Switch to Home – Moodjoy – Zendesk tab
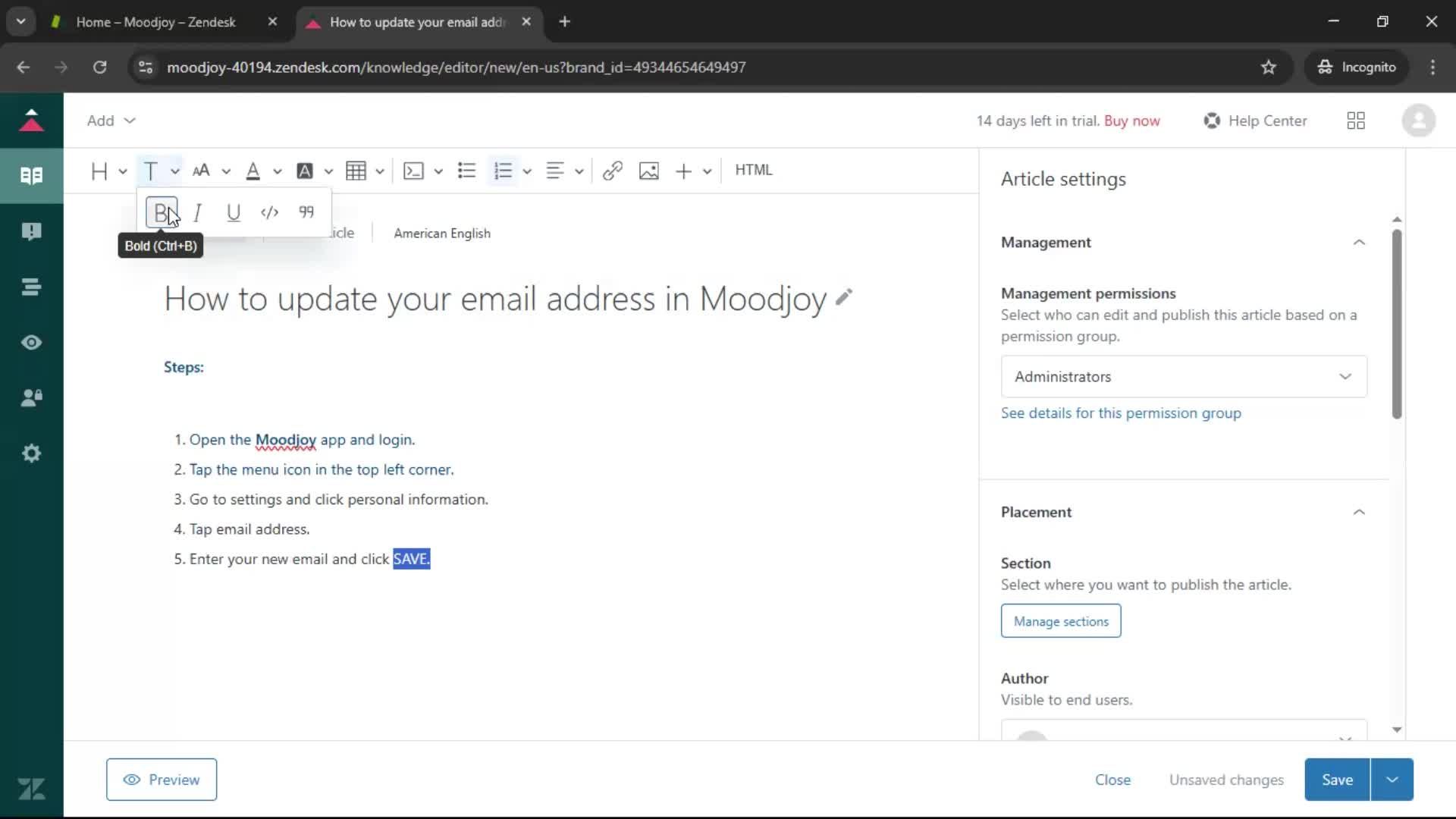This screenshot has width=1456, height=819. (155, 22)
